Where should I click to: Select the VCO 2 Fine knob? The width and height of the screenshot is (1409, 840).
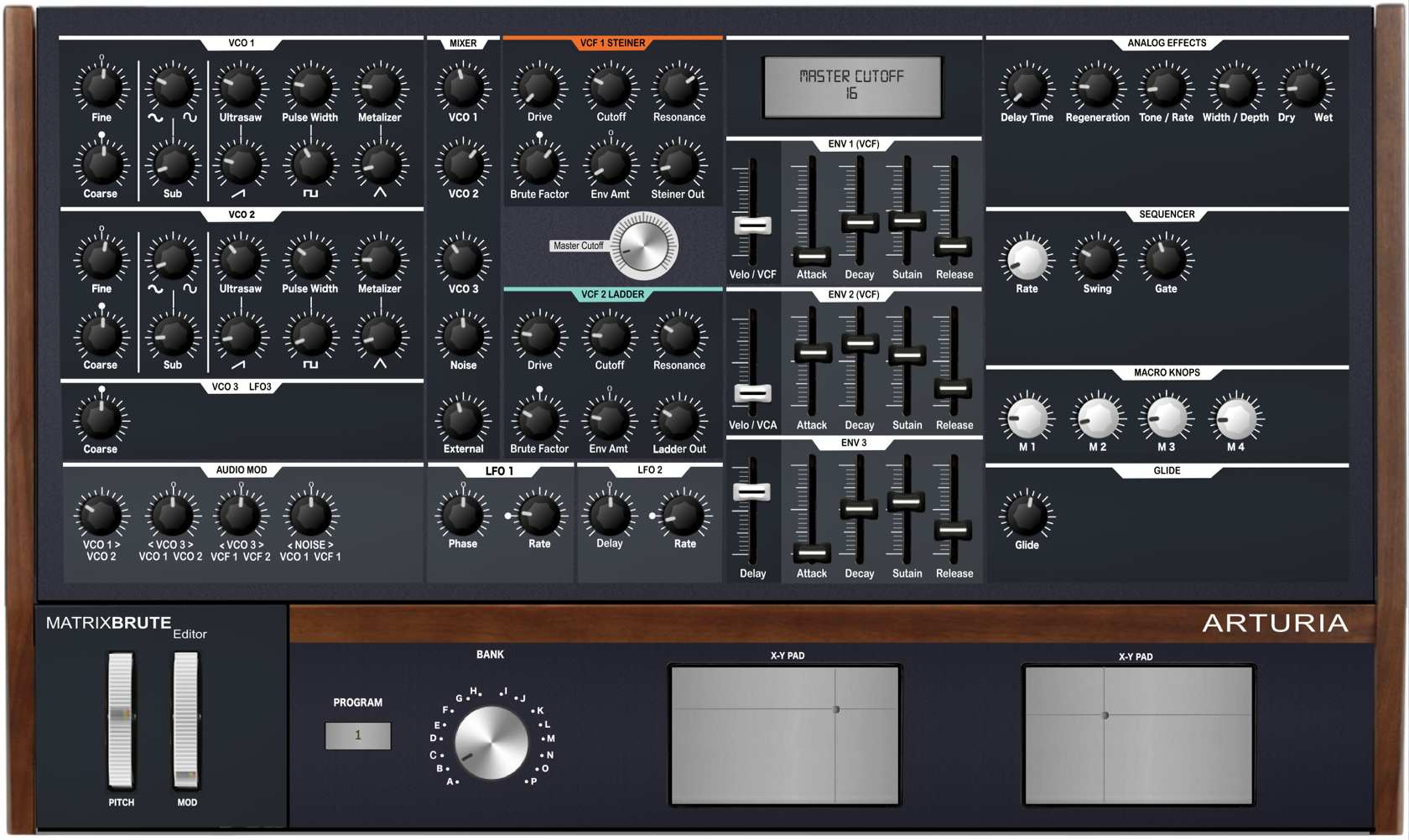[101, 258]
